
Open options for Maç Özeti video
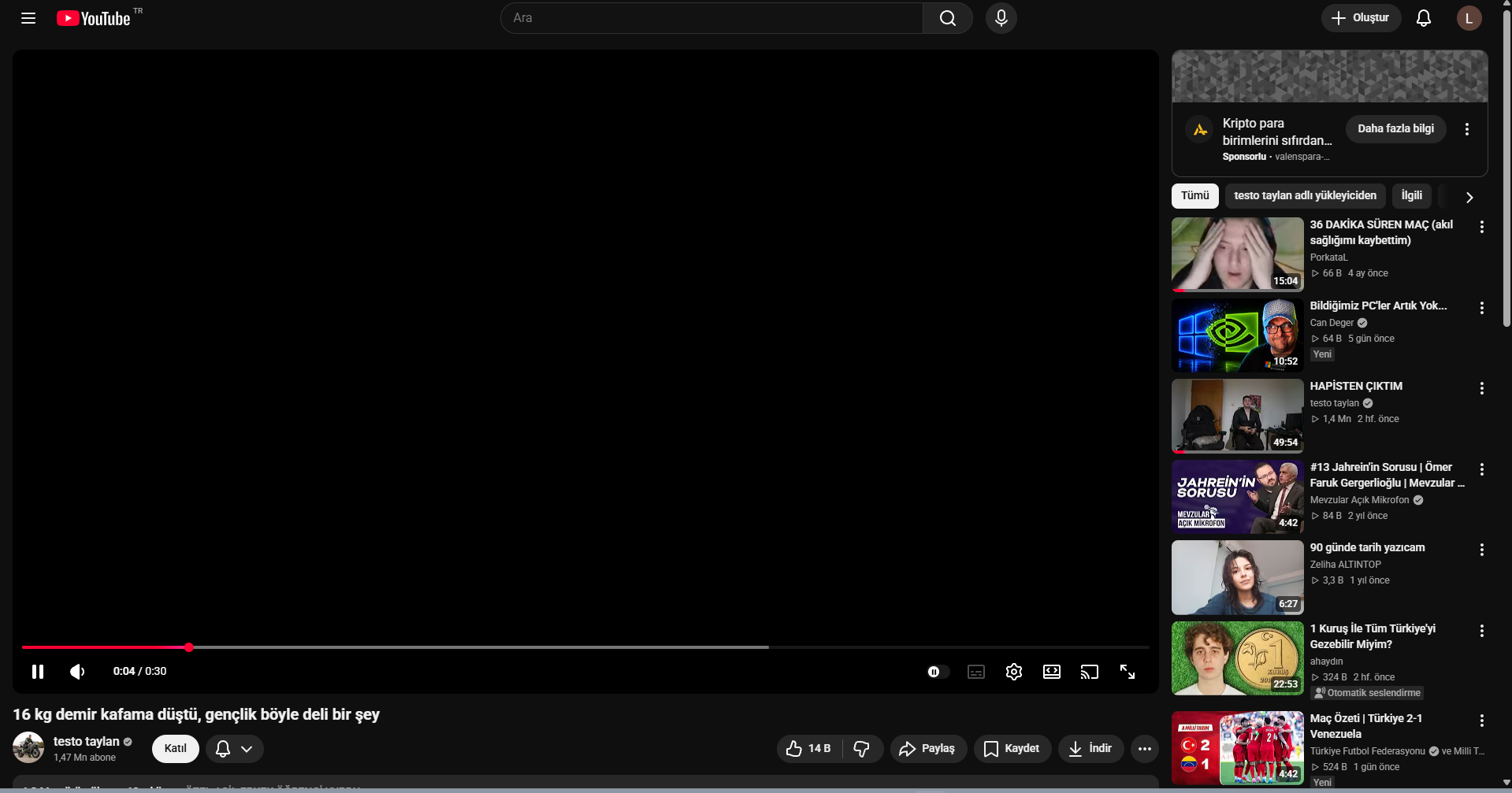pos(1482,721)
